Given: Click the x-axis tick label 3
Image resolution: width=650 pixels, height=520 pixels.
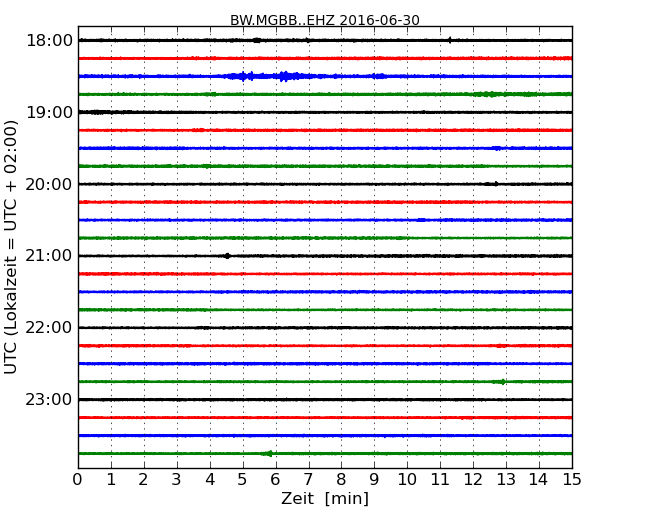Looking at the screenshot, I should tap(177, 480).
